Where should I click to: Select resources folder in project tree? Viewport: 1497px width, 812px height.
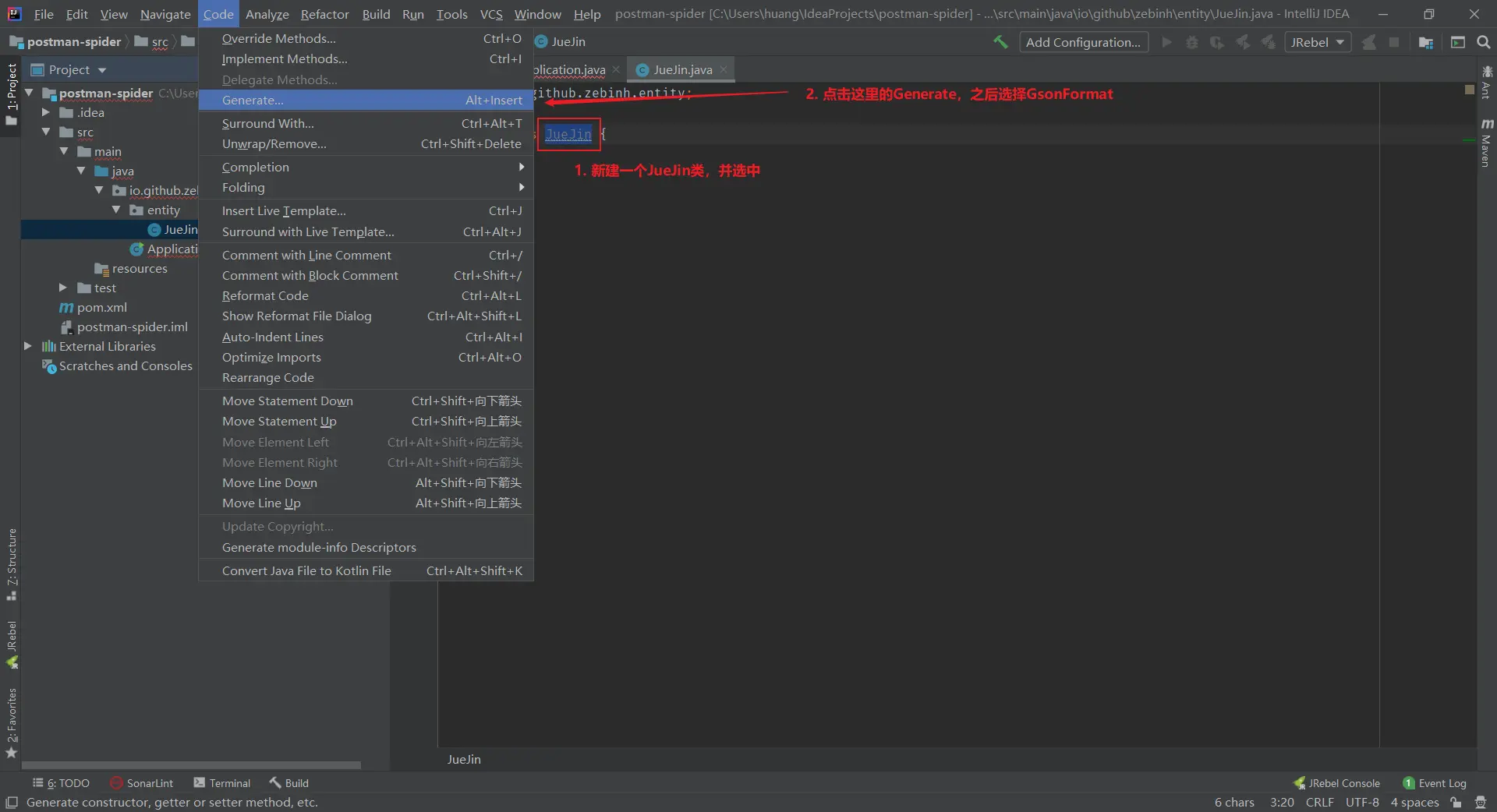click(x=139, y=268)
